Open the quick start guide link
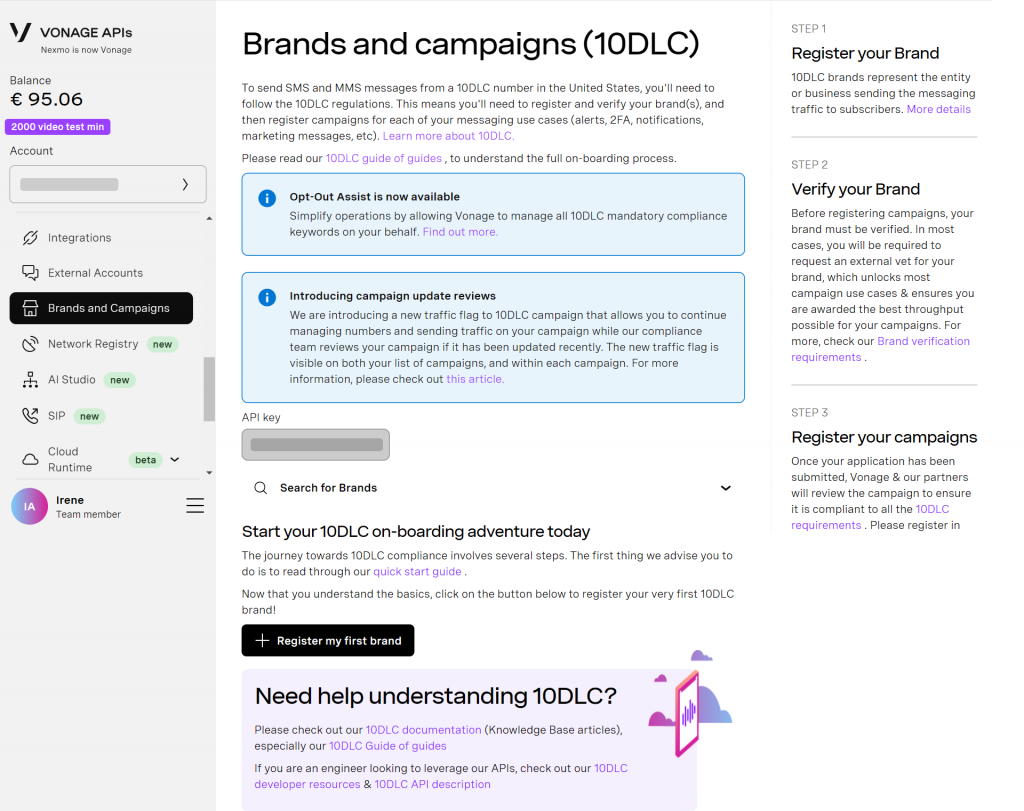This screenshot has height=811, width=1024. point(417,572)
